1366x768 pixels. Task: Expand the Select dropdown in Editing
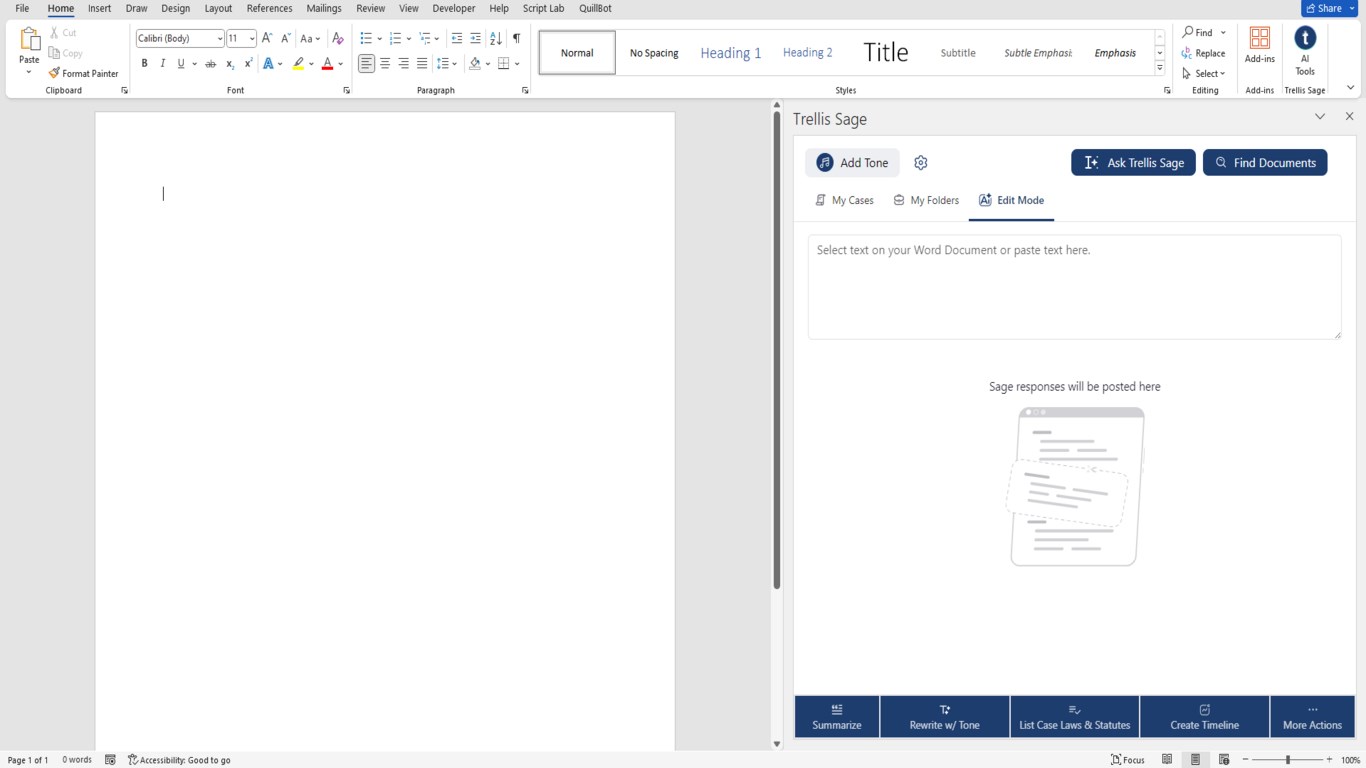pyautogui.click(x=1203, y=74)
